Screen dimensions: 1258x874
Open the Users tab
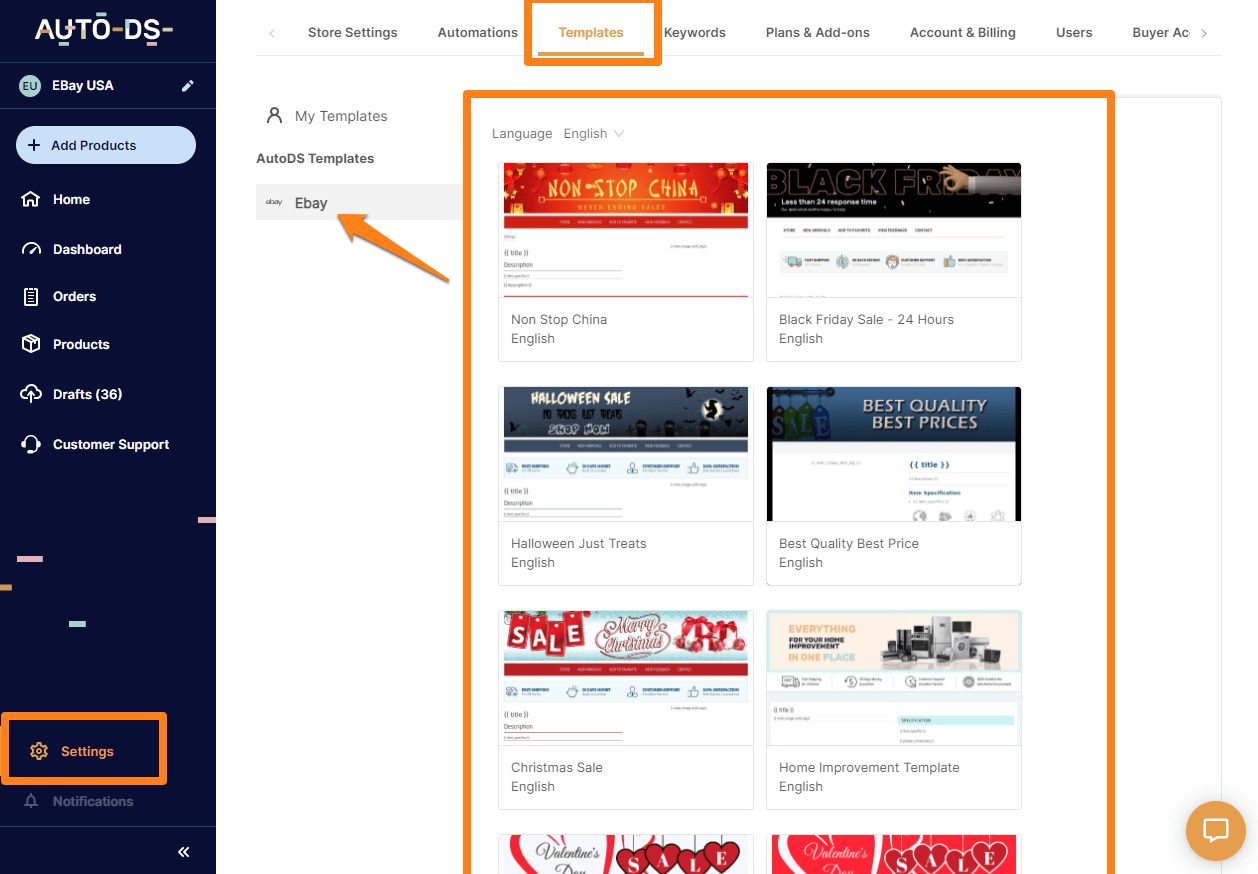click(1074, 33)
